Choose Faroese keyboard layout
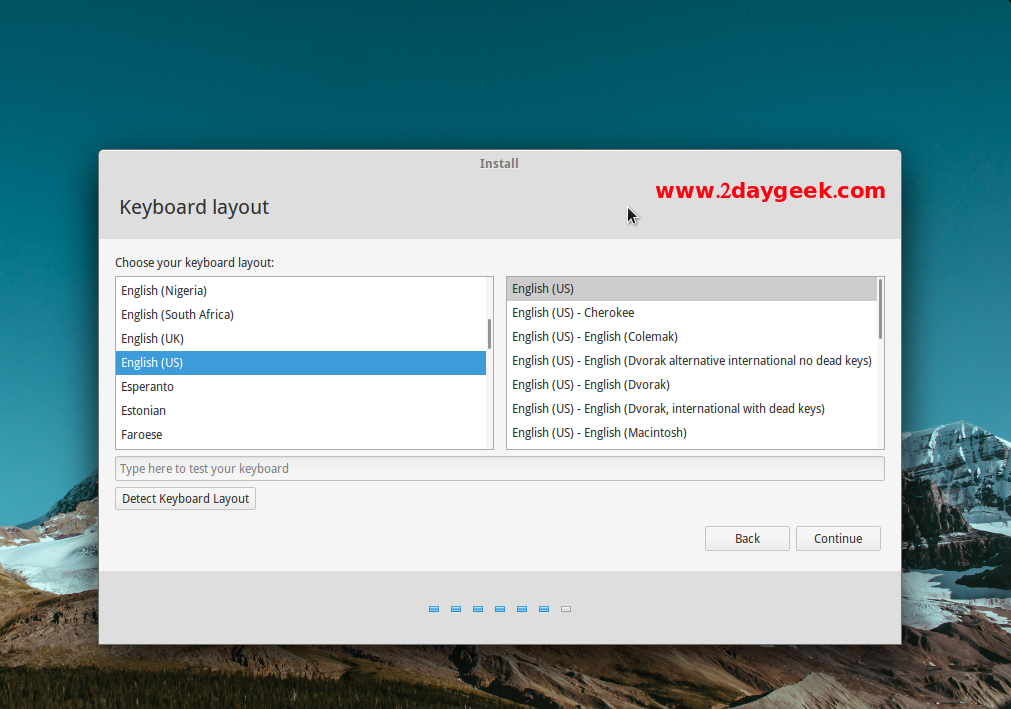 coord(141,434)
